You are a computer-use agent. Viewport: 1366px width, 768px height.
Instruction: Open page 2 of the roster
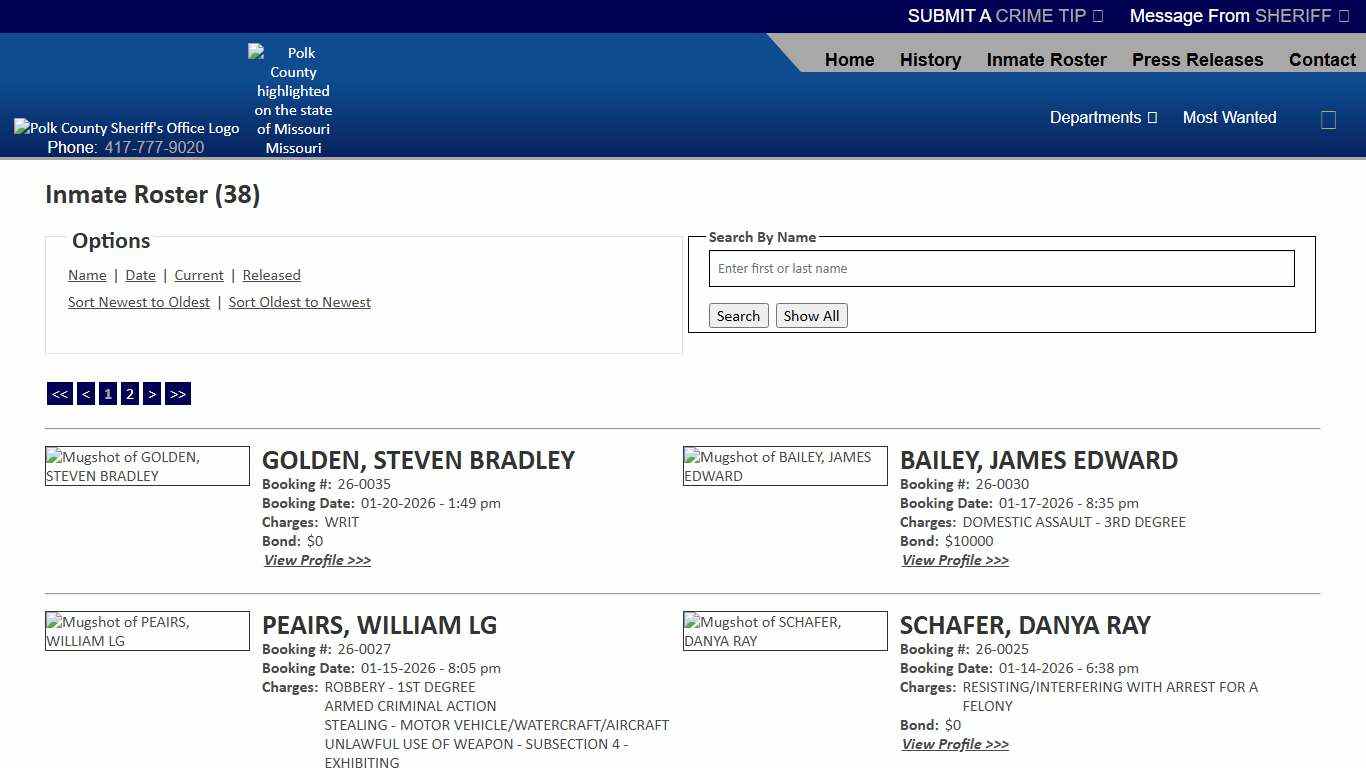(x=129, y=393)
